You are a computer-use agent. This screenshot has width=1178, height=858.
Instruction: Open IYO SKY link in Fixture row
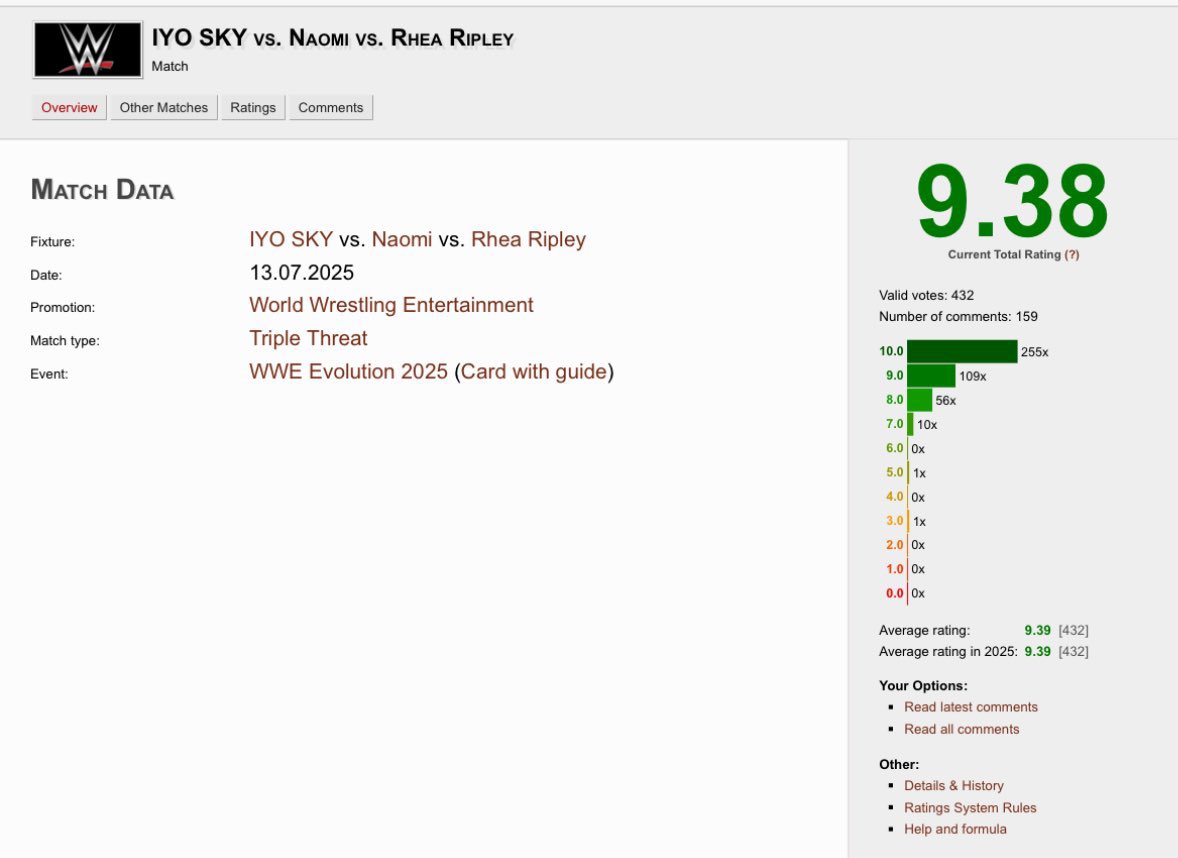click(x=291, y=239)
